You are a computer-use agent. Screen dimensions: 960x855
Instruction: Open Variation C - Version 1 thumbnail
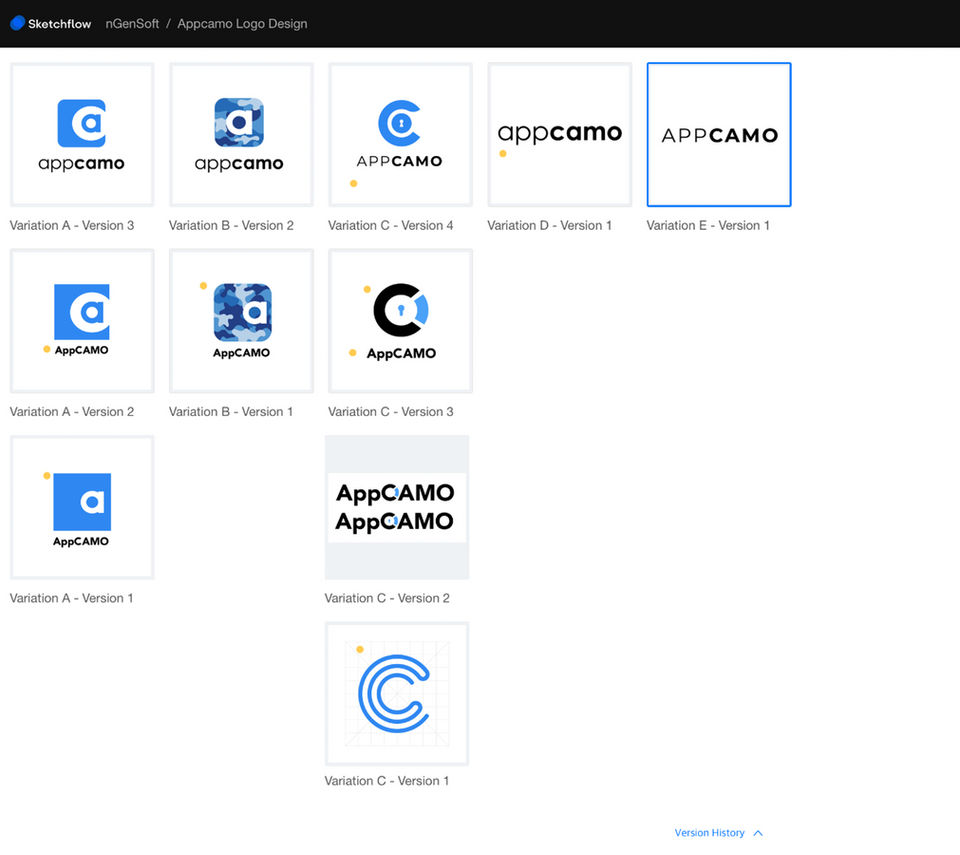tap(397, 694)
